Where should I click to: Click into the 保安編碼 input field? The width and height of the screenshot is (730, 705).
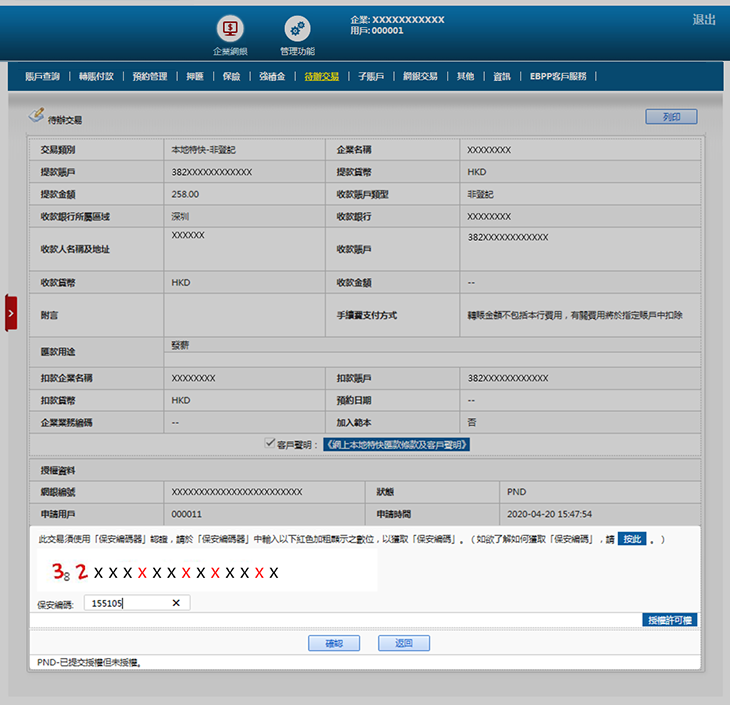(x=125, y=603)
